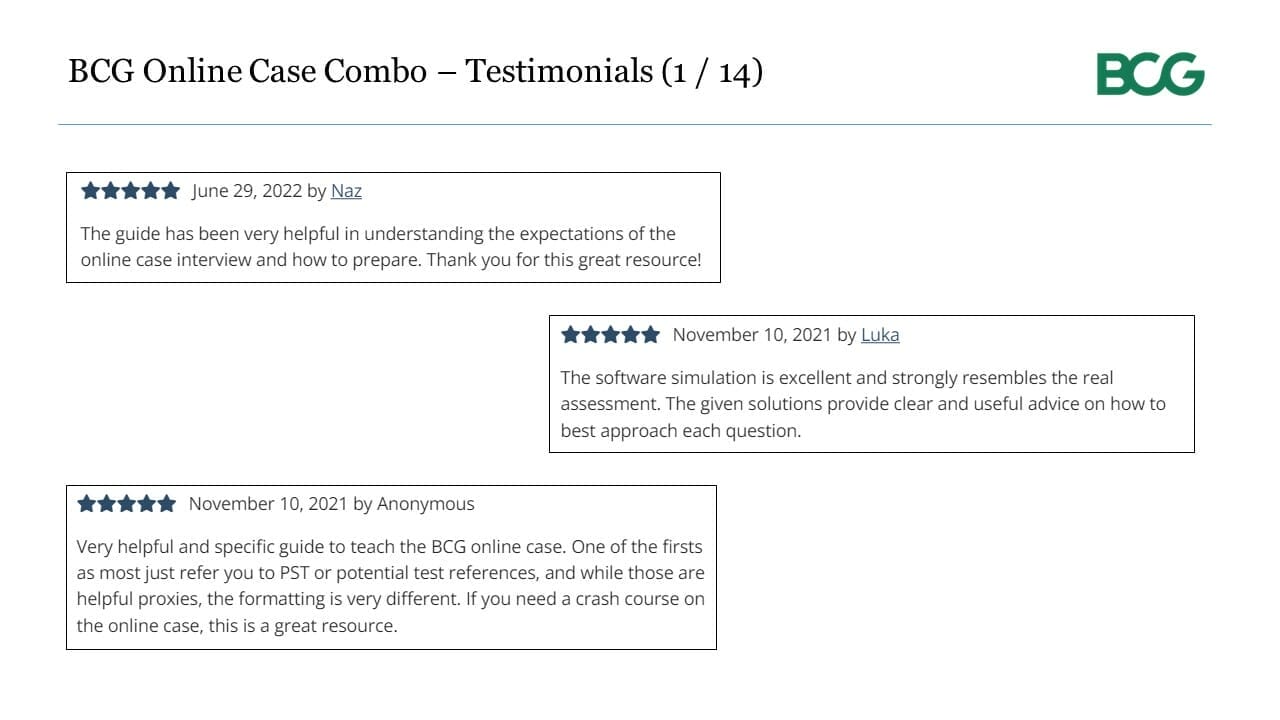Click fifth star in Naz's review rating

[170, 190]
